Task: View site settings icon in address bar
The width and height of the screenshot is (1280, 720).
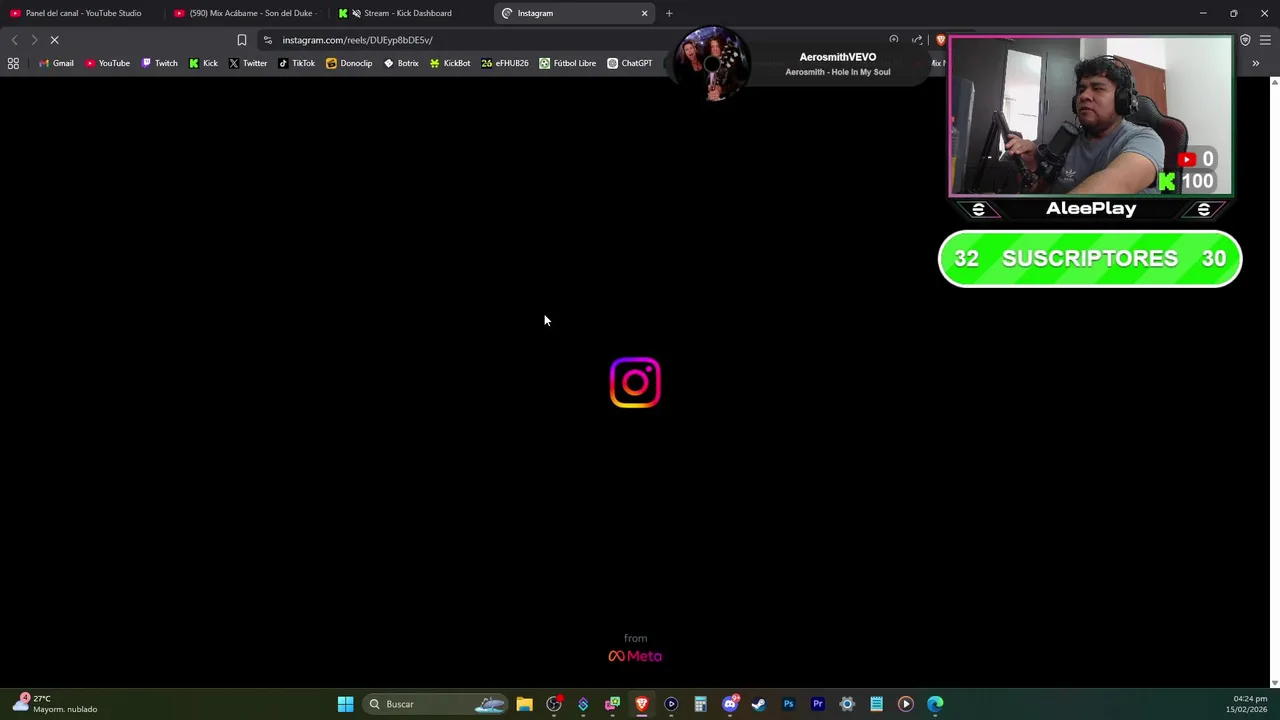Action: tap(267, 40)
